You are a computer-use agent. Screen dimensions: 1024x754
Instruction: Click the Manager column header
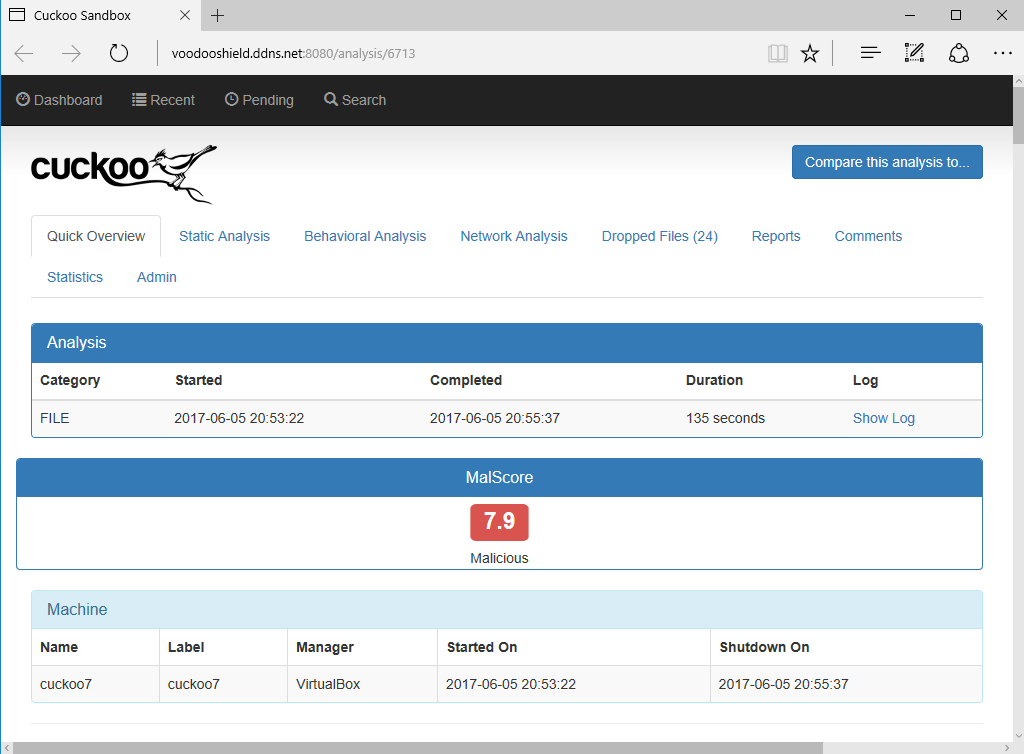click(325, 647)
